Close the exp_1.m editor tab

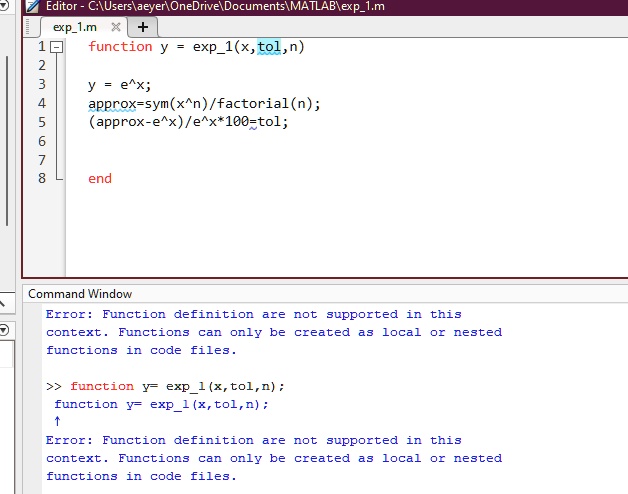pyautogui.click(x=116, y=27)
